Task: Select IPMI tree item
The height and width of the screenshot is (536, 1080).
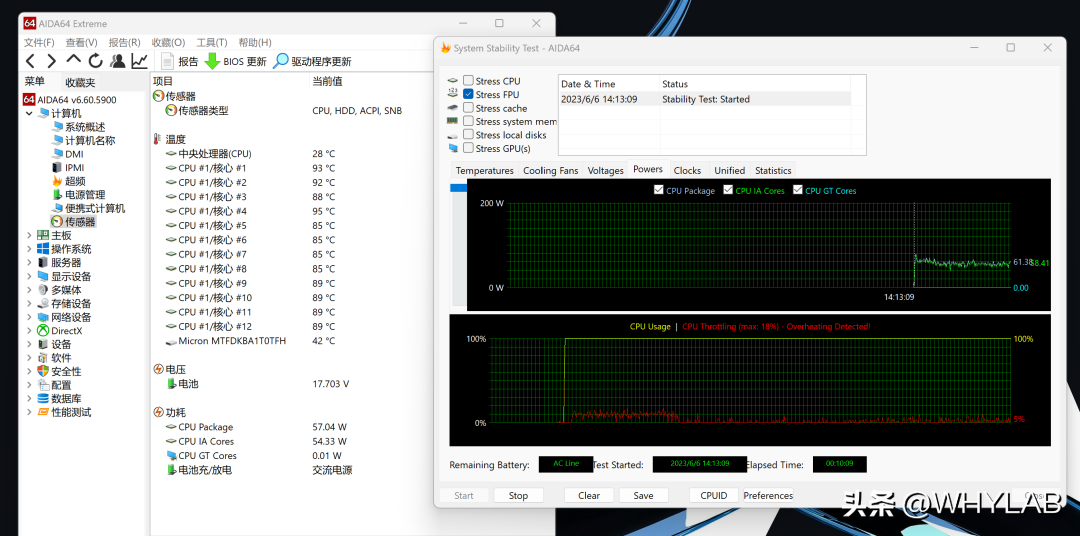Action: [x=68, y=167]
